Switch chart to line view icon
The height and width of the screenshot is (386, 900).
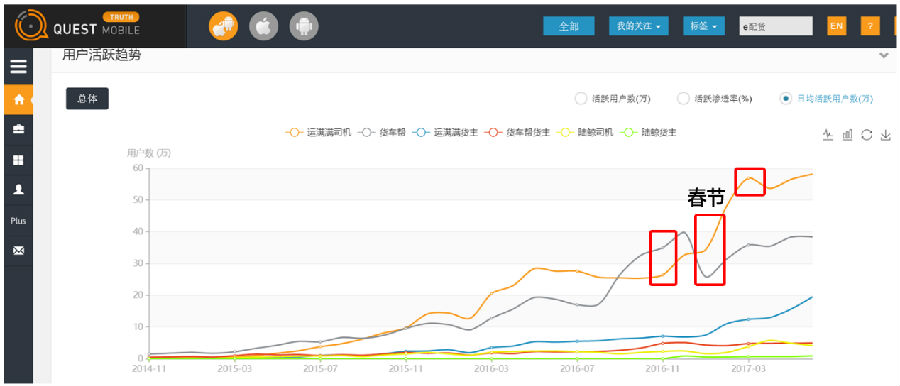pos(827,135)
